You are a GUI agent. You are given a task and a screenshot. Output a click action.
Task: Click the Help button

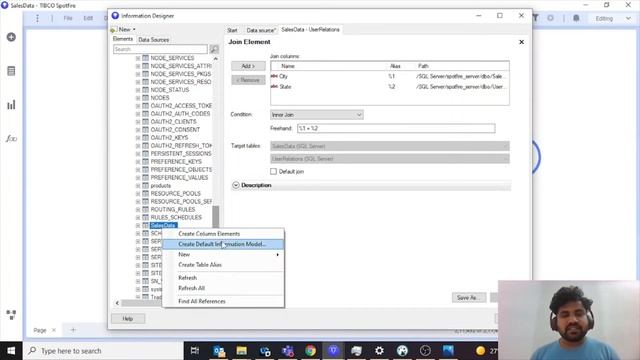tap(128, 318)
